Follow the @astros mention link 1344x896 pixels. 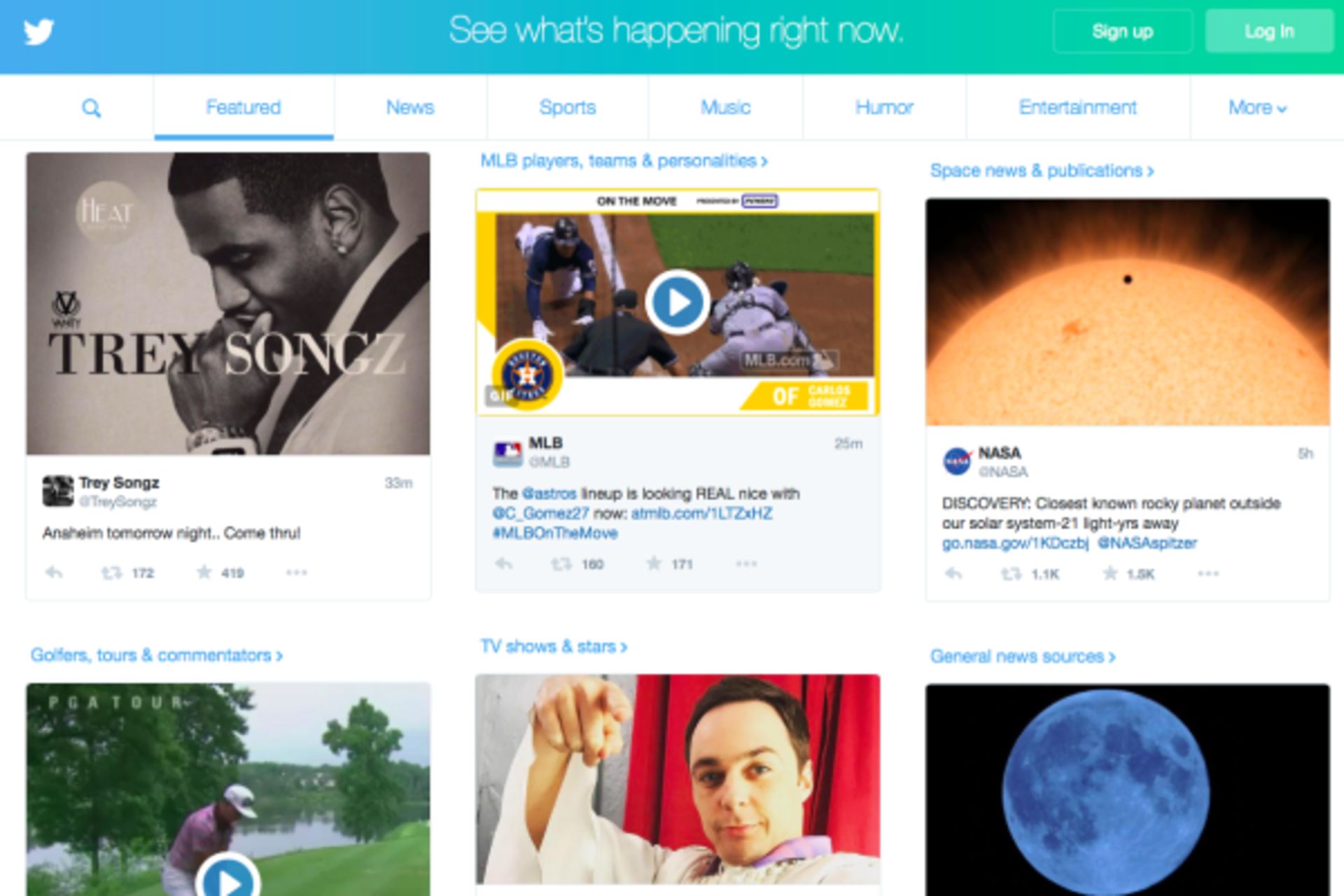click(549, 493)
